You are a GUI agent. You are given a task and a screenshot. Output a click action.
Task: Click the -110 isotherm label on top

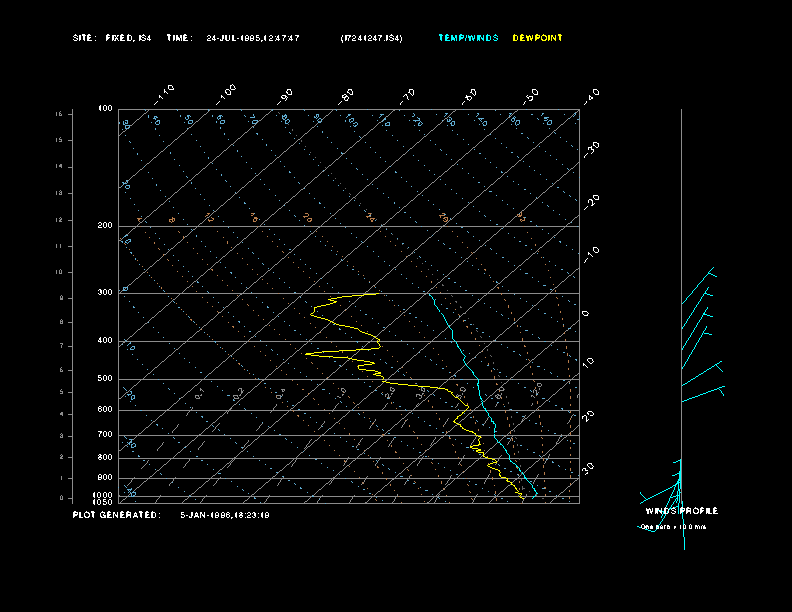(164, 95)
